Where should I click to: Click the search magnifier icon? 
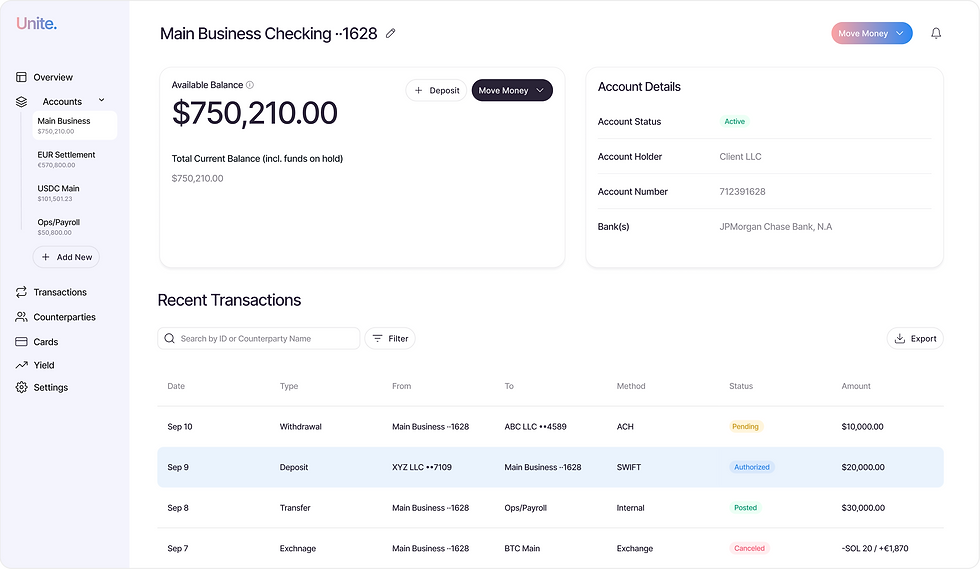coord(169,338)
